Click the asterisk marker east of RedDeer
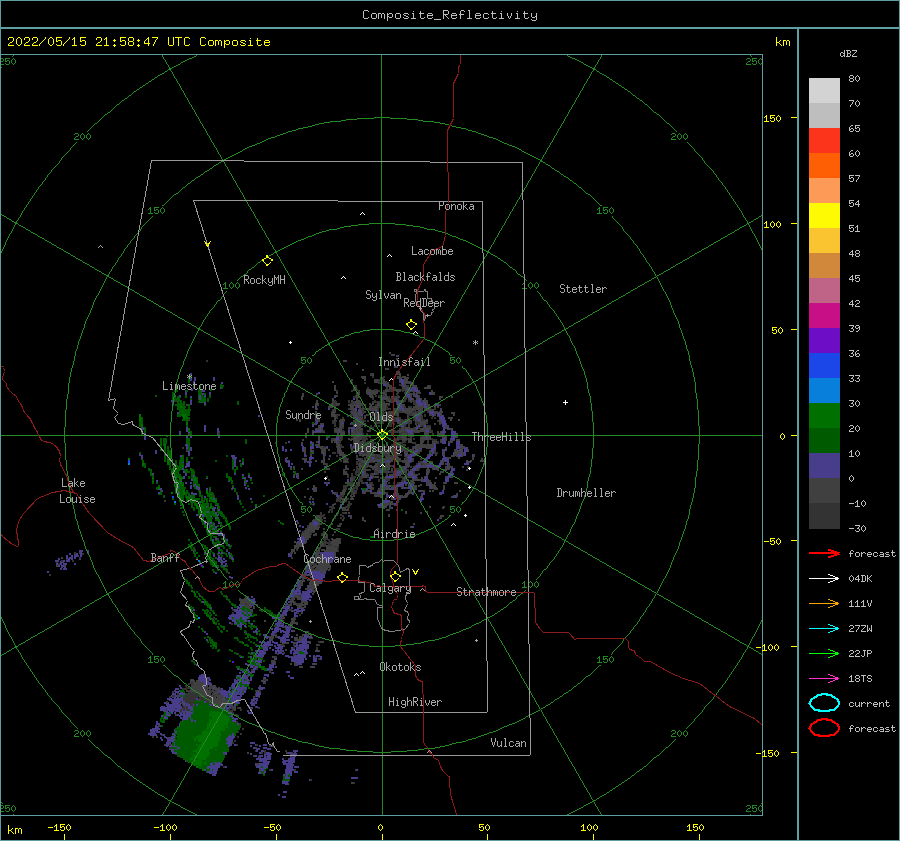Viewport: 900px width, 841px height. pyautogui.click(x=475, y=343)
